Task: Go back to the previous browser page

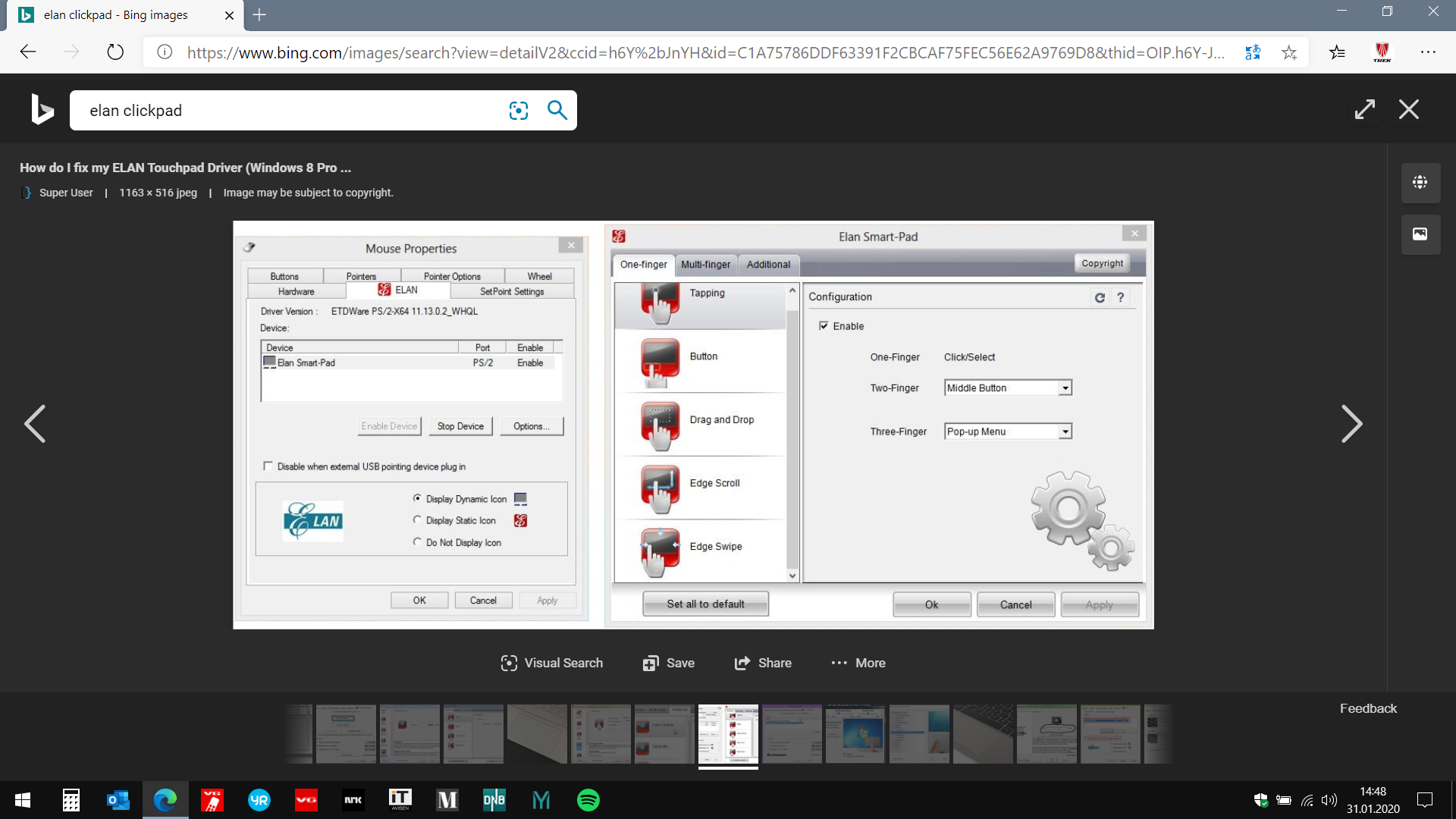Action: tap(28, 52)
